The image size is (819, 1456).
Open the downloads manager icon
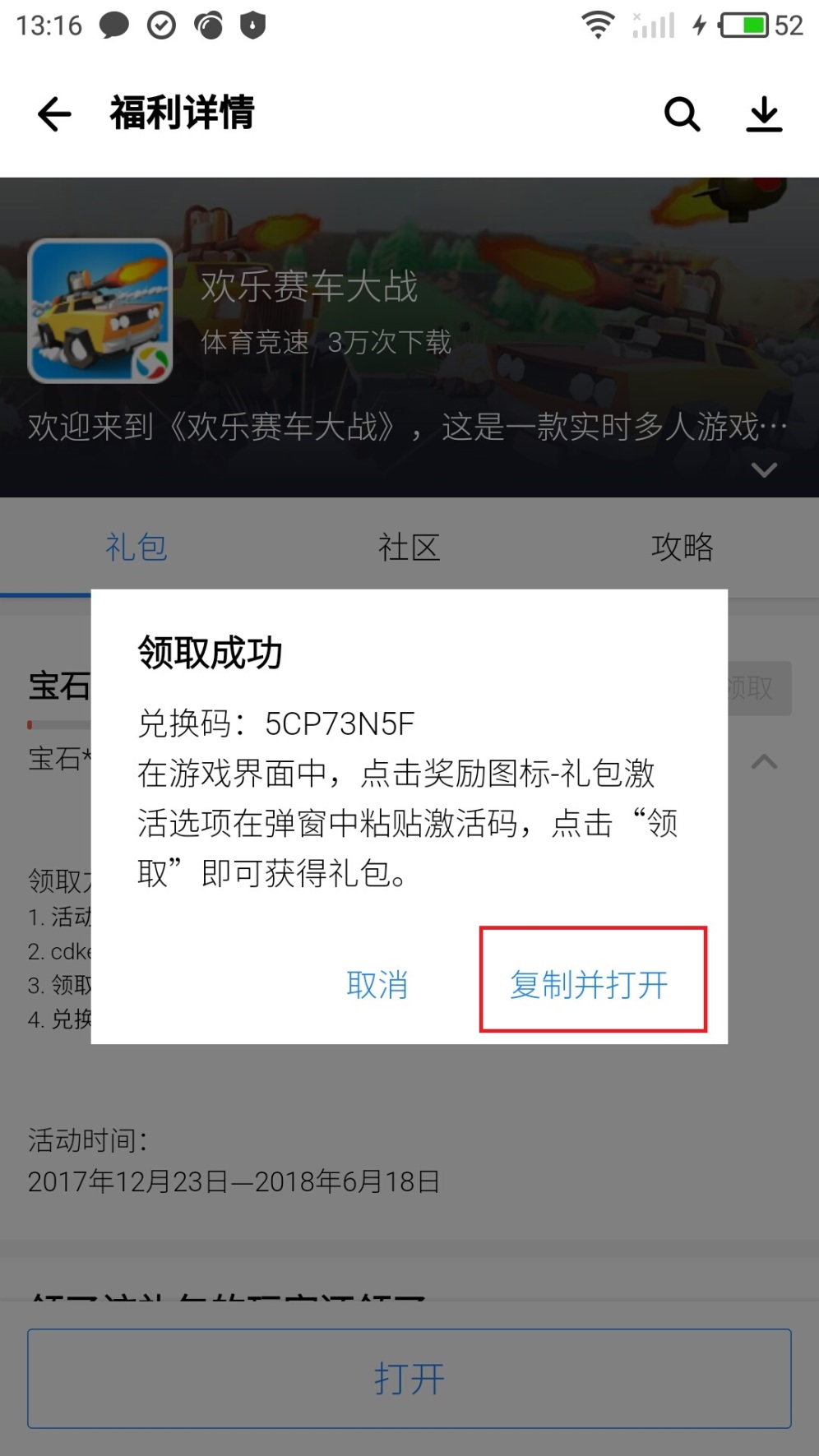tap(764, 113)
